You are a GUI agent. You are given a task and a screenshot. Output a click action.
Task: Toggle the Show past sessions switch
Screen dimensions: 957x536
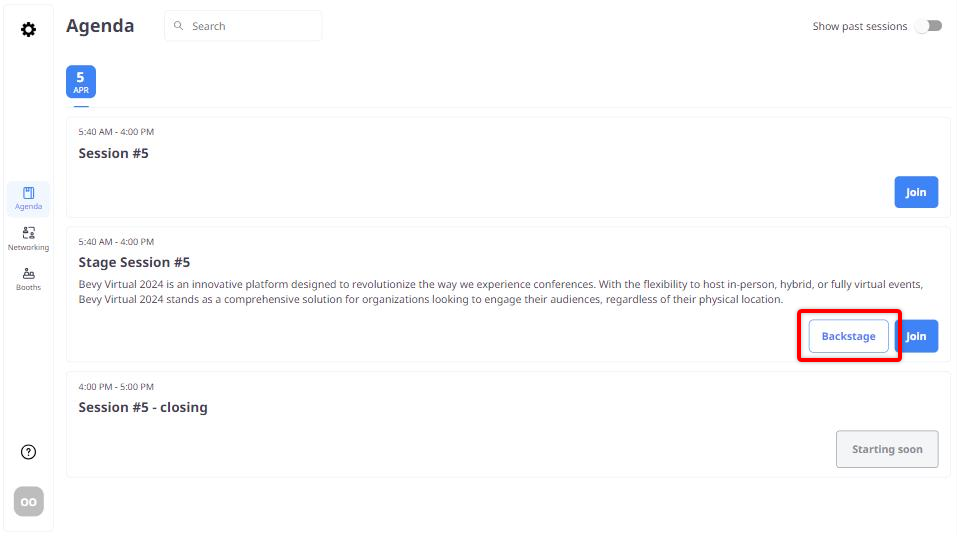click(x=928, y=26)
